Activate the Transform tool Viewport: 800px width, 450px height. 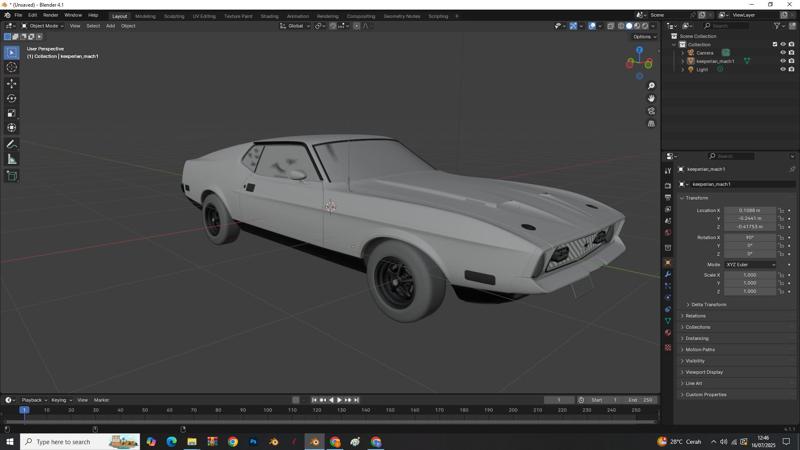tap(12, 128)
